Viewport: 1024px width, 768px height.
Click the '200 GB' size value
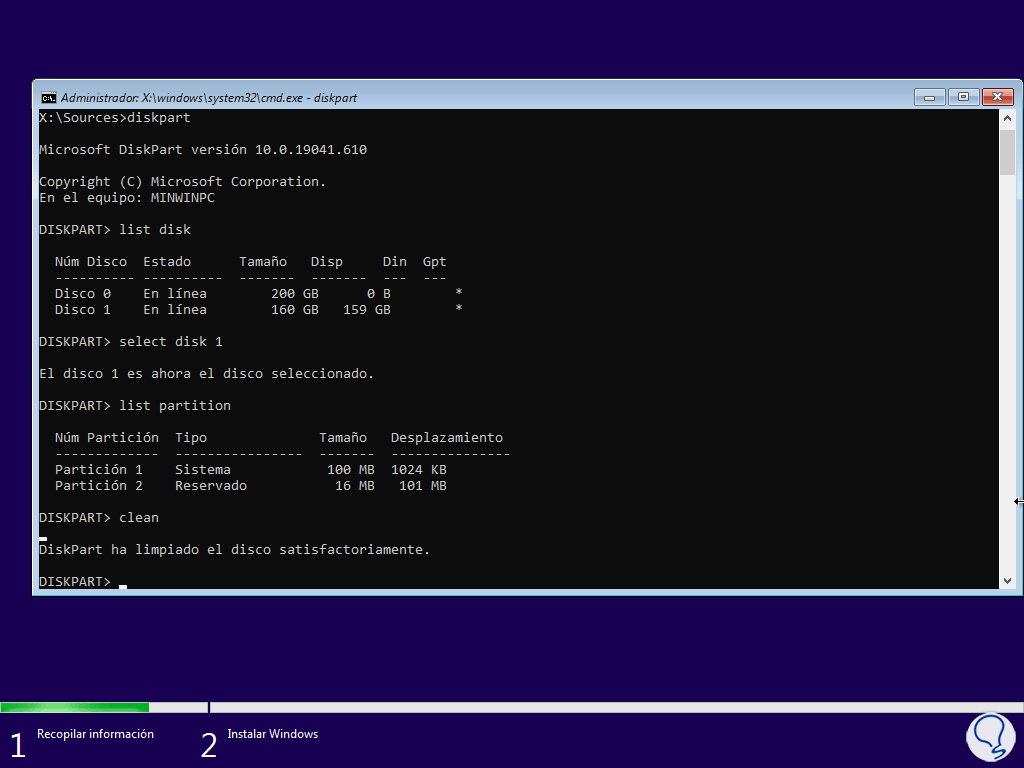point(295,294)
